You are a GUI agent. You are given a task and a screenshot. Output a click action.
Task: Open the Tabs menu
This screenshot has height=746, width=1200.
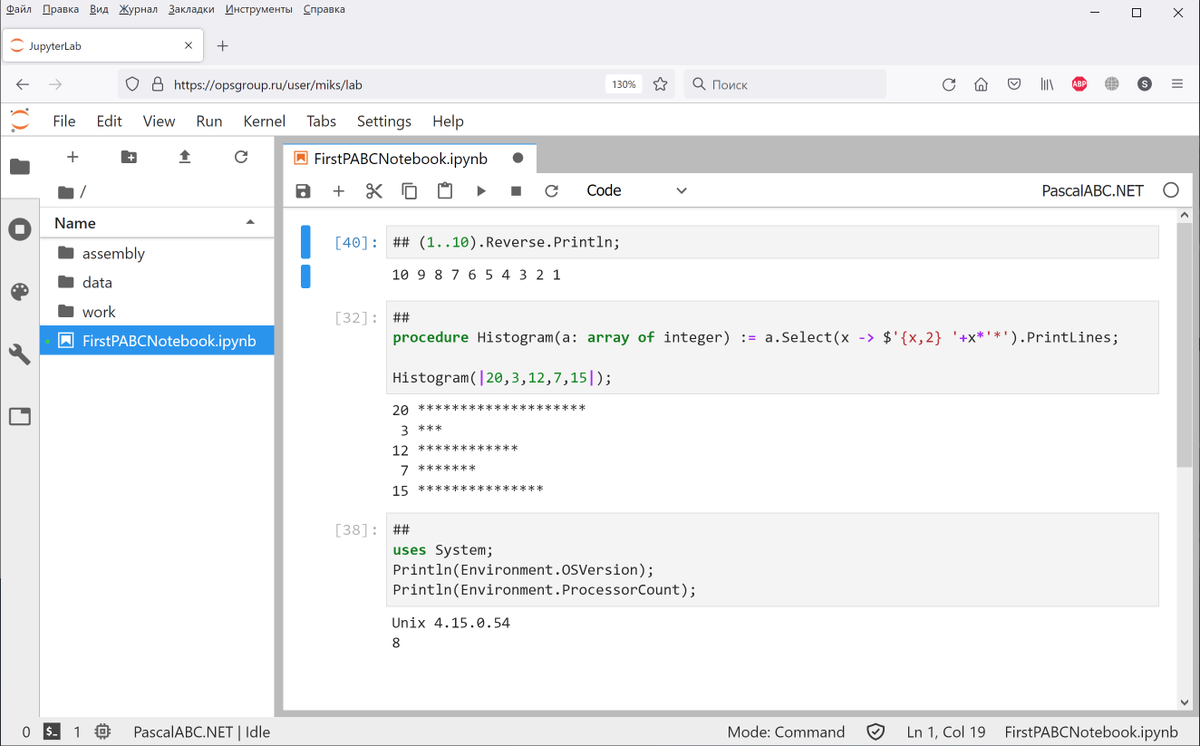pos(321,121)
